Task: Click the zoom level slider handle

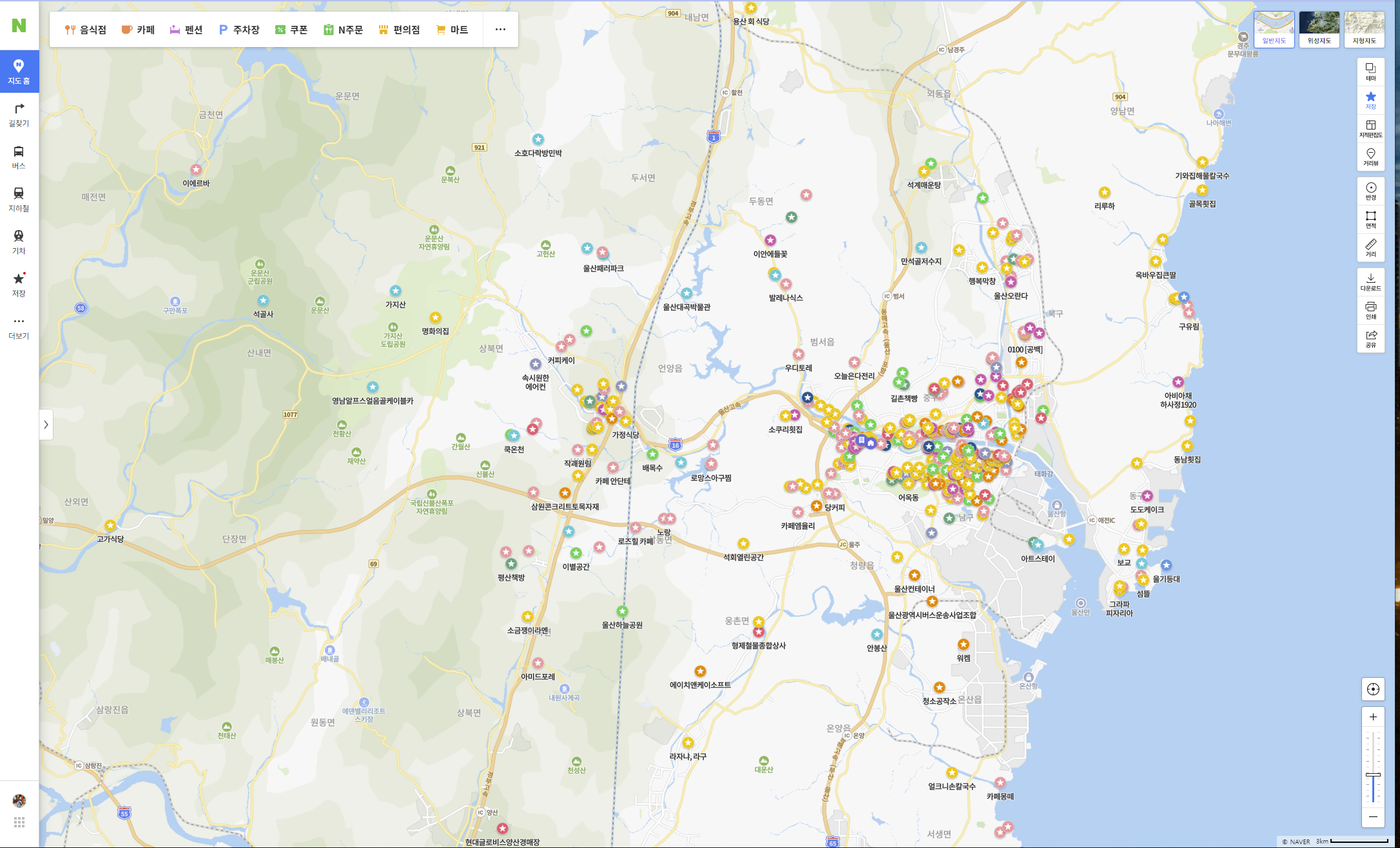Action: click(1373, 775)
